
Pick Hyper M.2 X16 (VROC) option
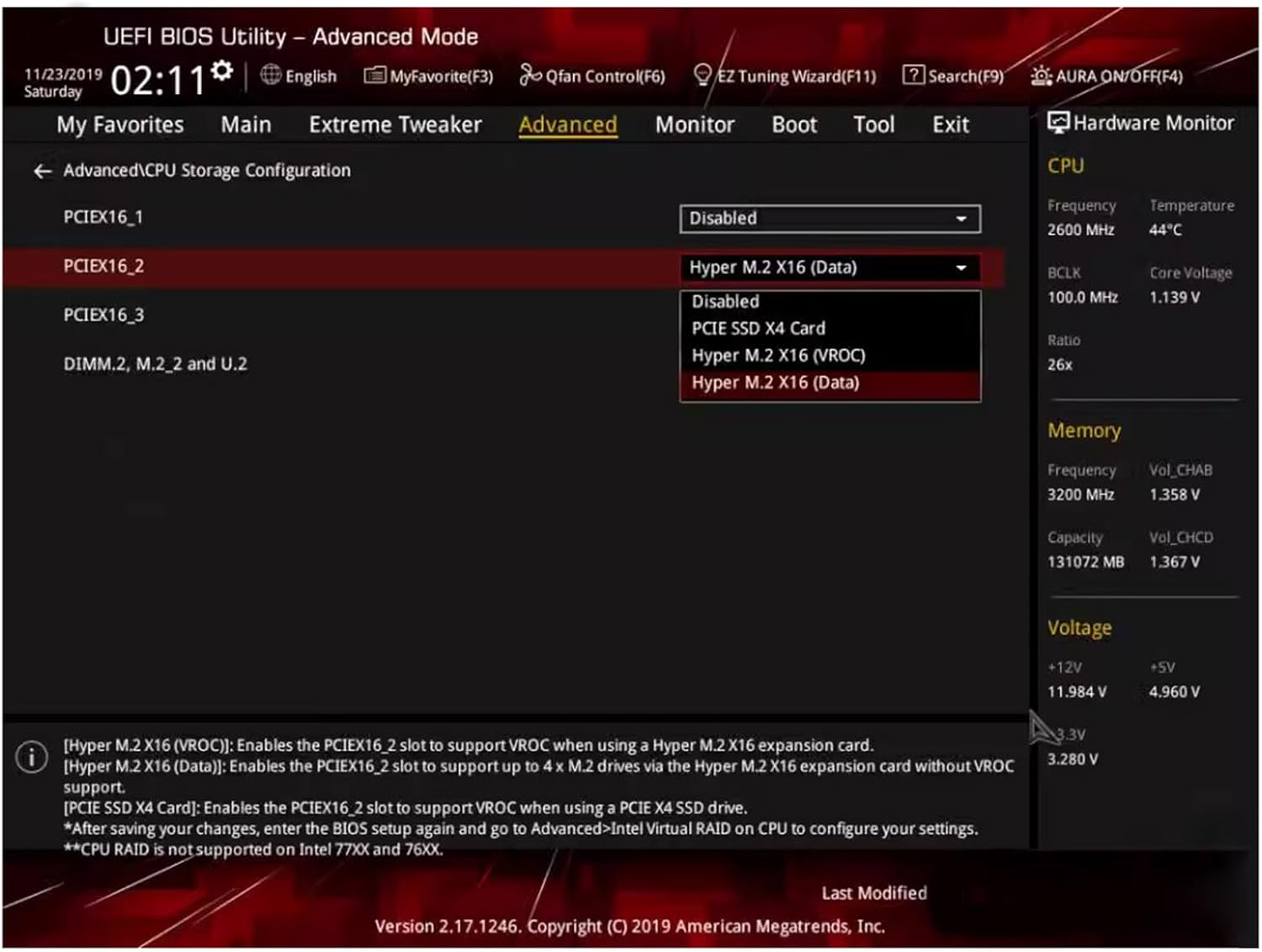point(778,356)
